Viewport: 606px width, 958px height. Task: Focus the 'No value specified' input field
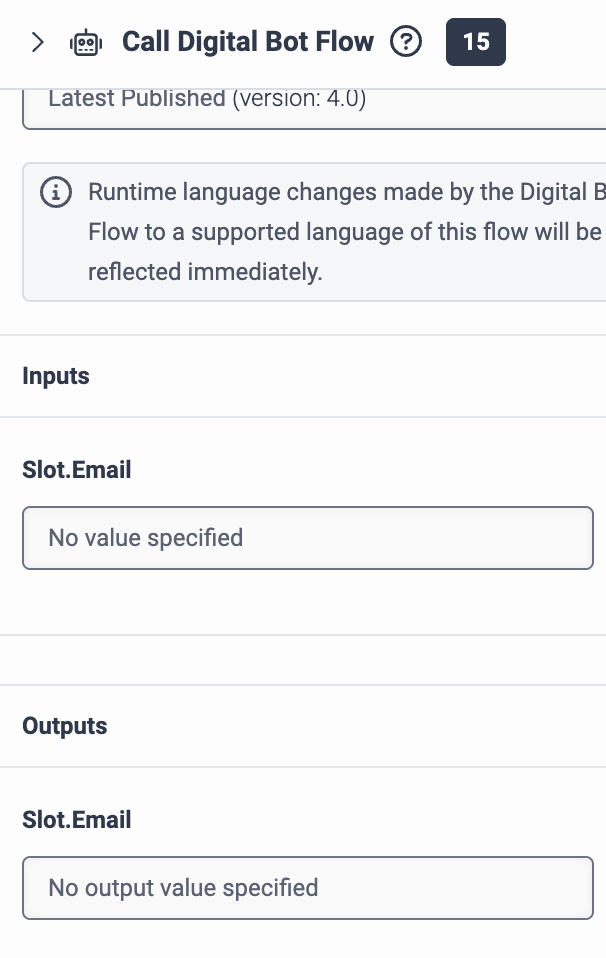coord(308,538)
